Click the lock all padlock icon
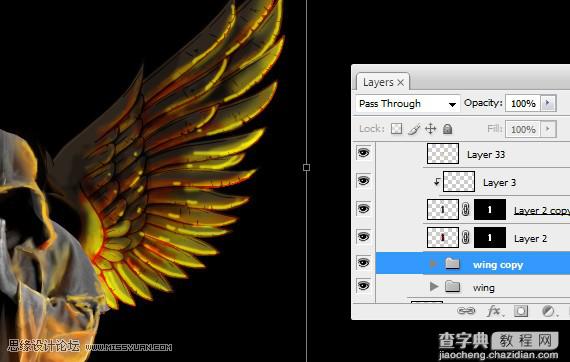Viewport: 570px width, 362px height. pyautogui.click(x=447, y=129)
